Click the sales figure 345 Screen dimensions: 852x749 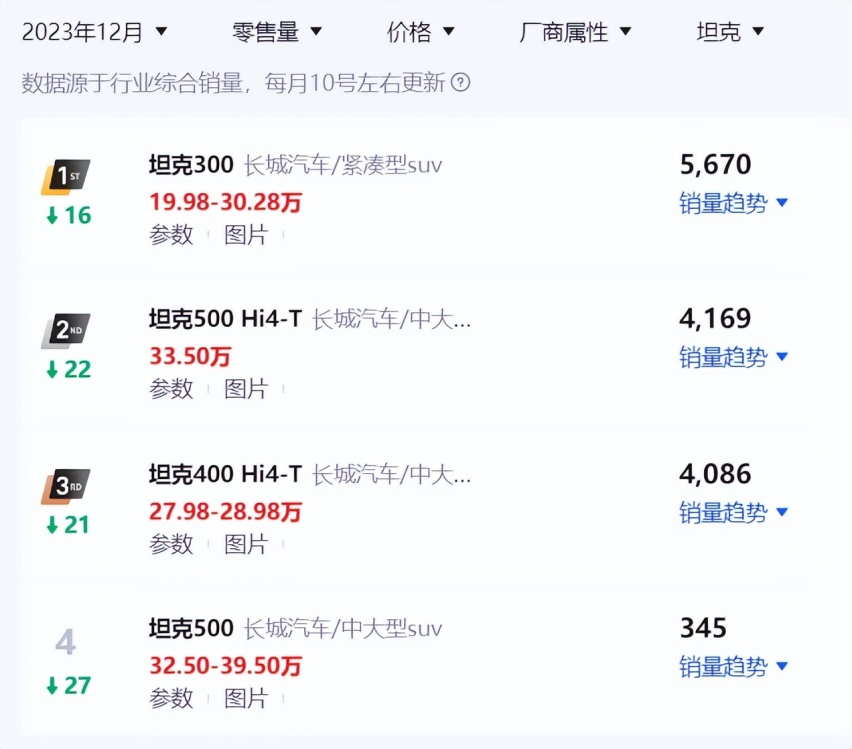coord(703,628)
